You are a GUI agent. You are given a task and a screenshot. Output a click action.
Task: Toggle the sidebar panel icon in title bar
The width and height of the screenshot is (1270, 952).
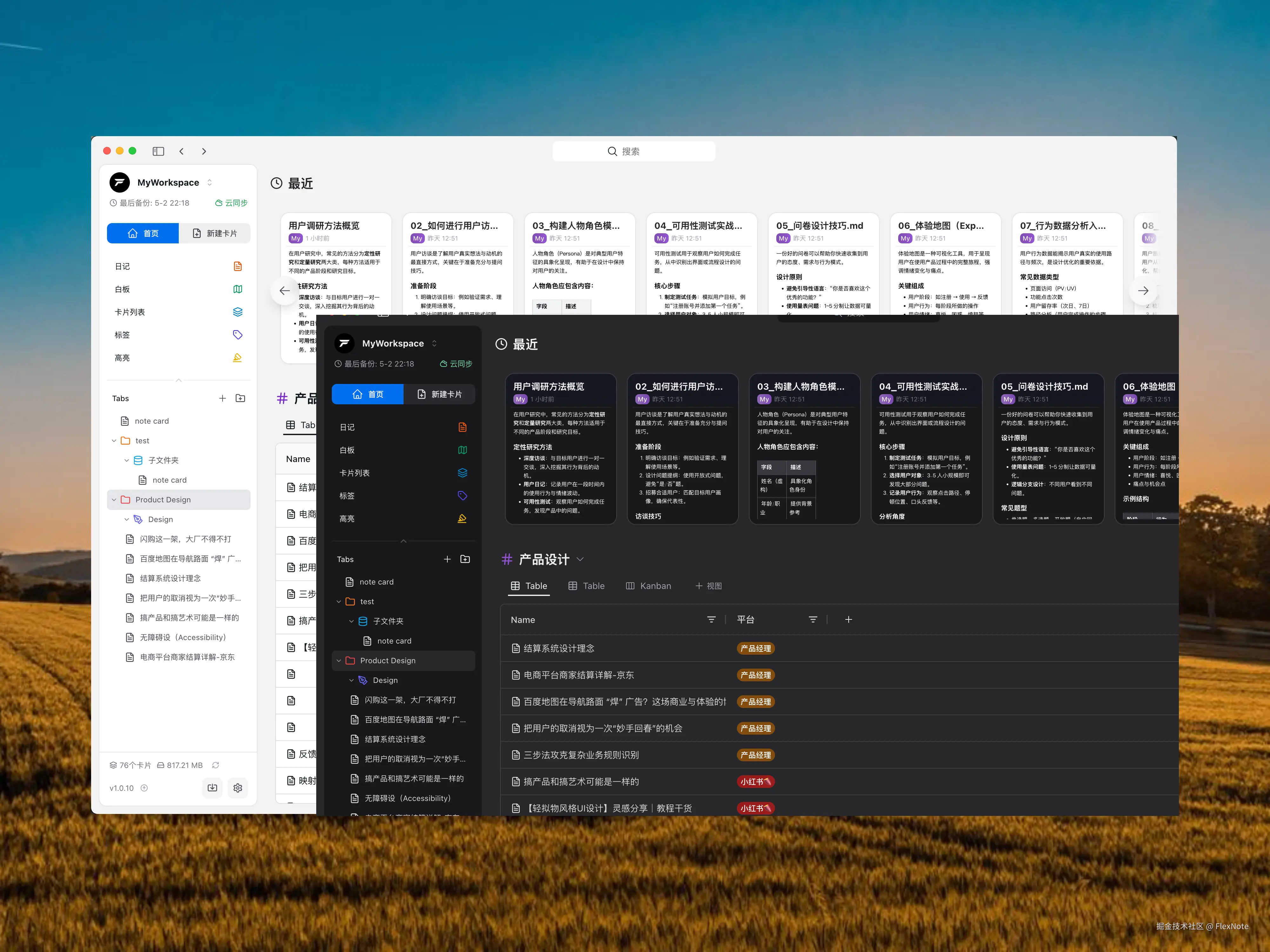(x=158, y=151)
